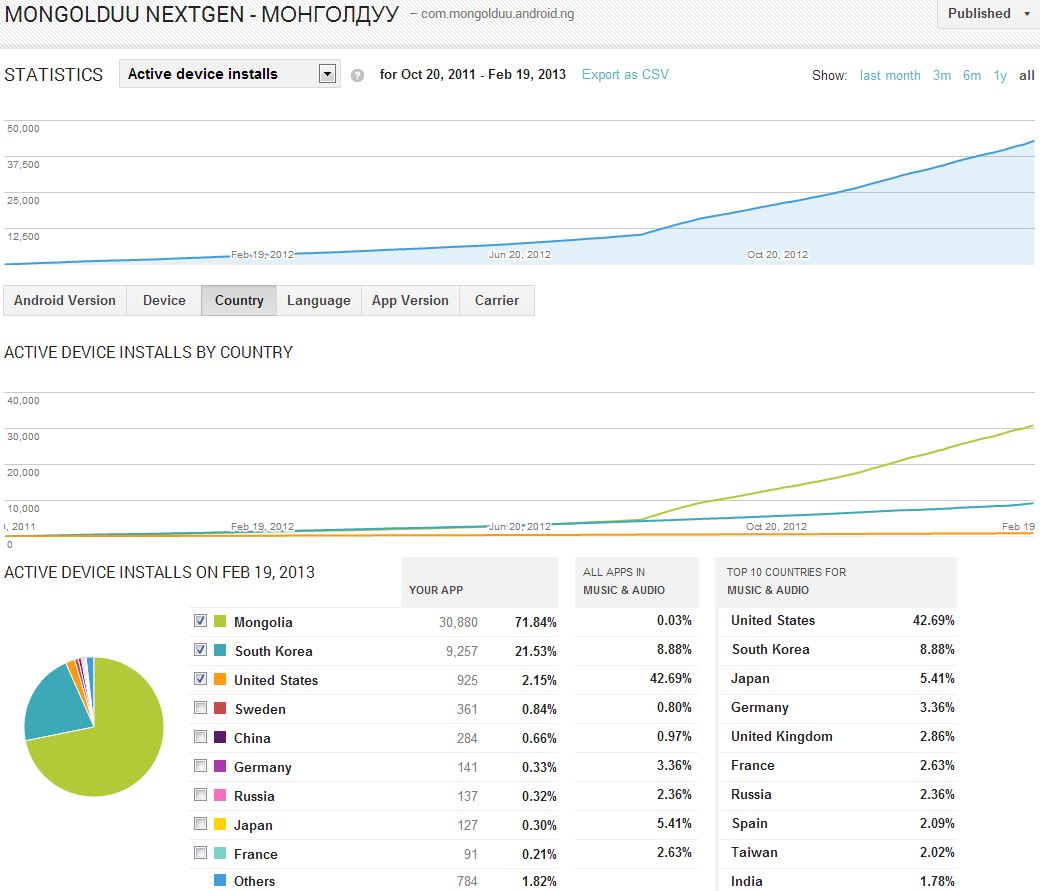This screenshot has height=891, width=1040.
Task: Click Others blue color swatch
Action: (x=220, y=880)
